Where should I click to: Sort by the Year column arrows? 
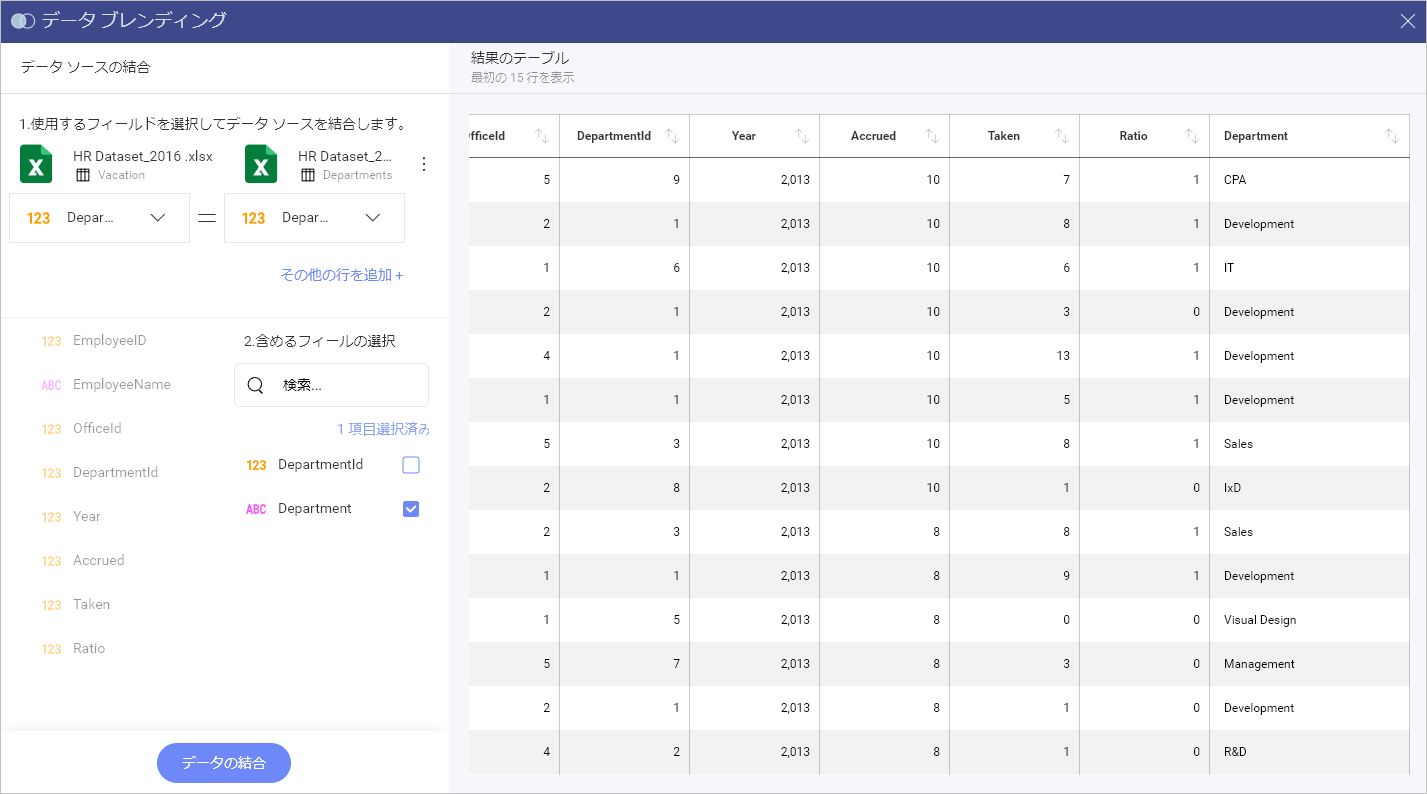(x=802, y=136)
